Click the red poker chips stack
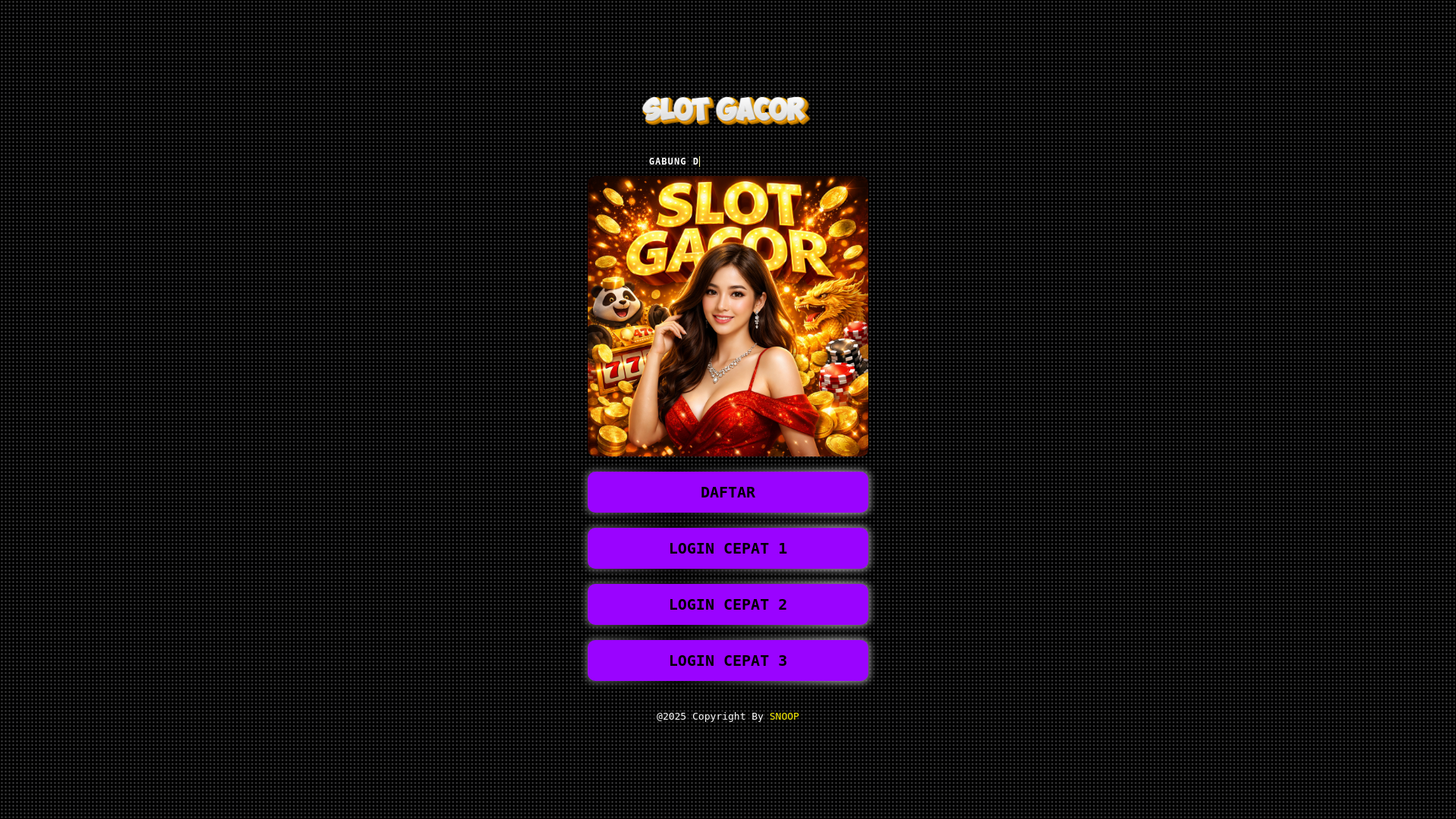 point(838,378)
